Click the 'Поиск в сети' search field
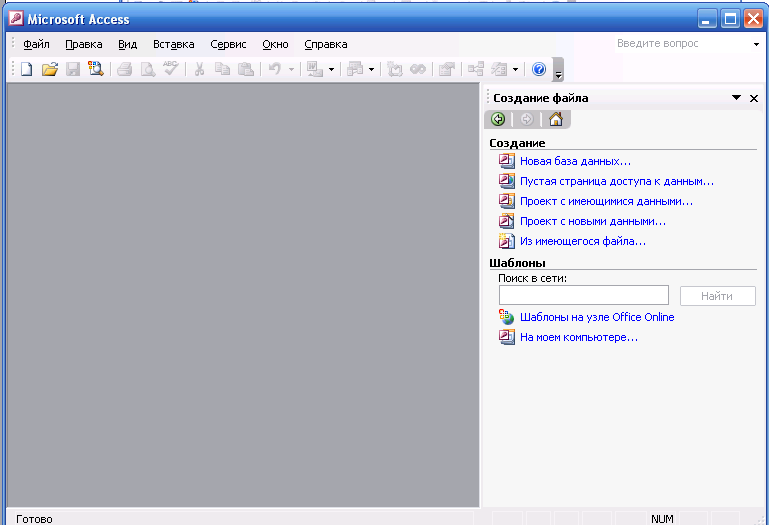The width and height of the screenshot is (769, 525). pos(584,295)
